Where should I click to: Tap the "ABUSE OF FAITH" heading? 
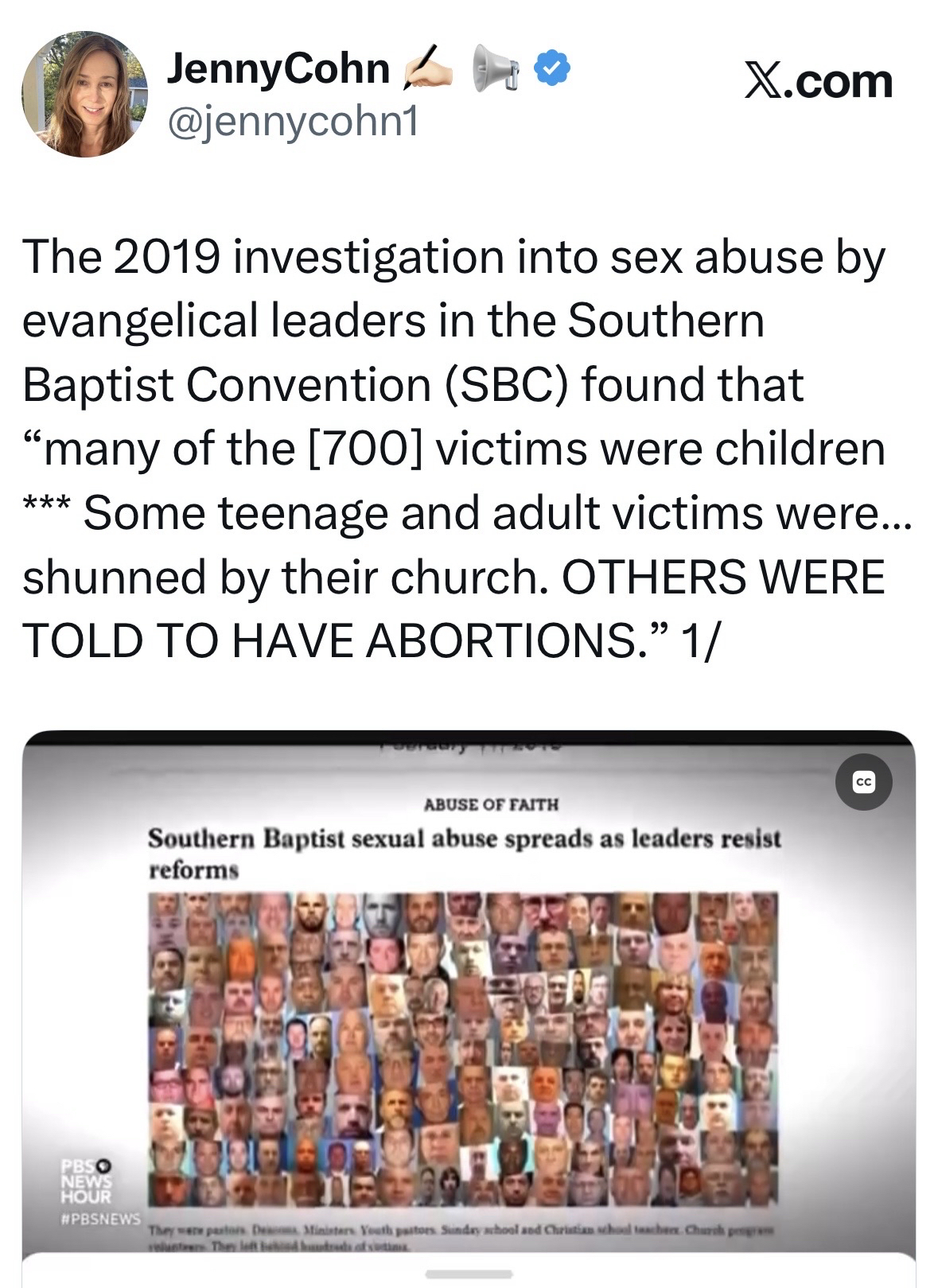coord(491,804)
